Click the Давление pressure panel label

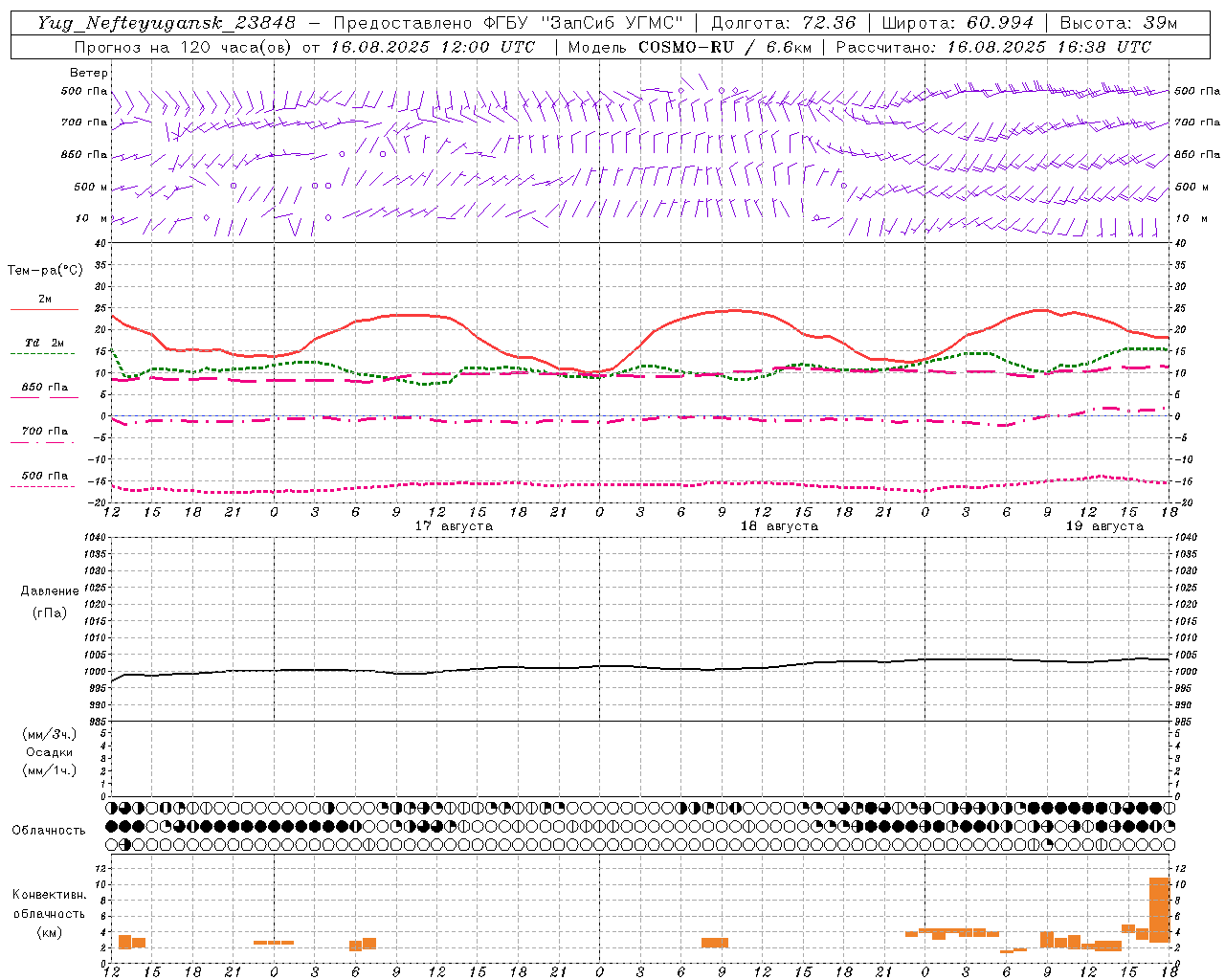pos(50,591)
